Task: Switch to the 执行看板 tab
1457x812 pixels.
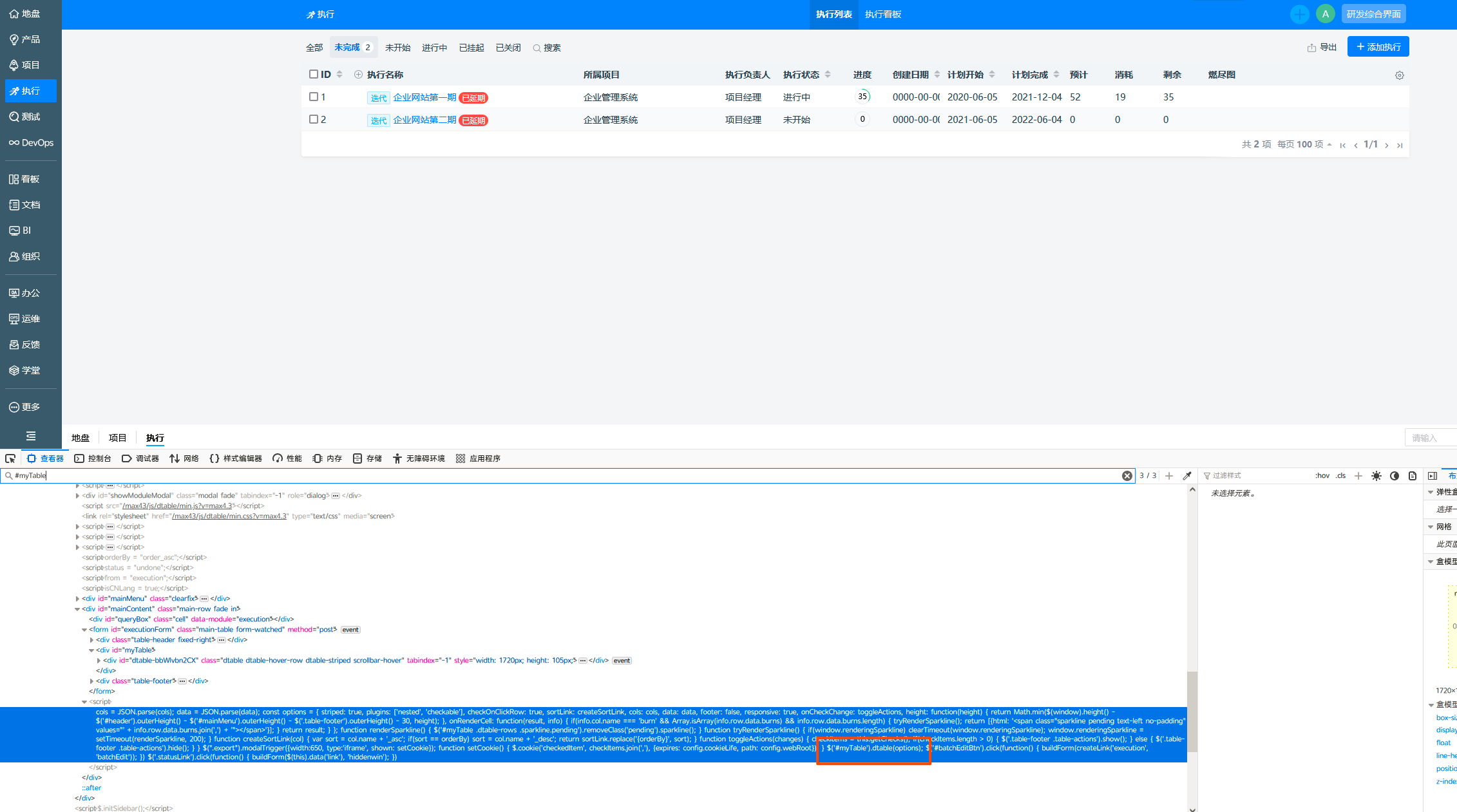Action: pos(882,14)
